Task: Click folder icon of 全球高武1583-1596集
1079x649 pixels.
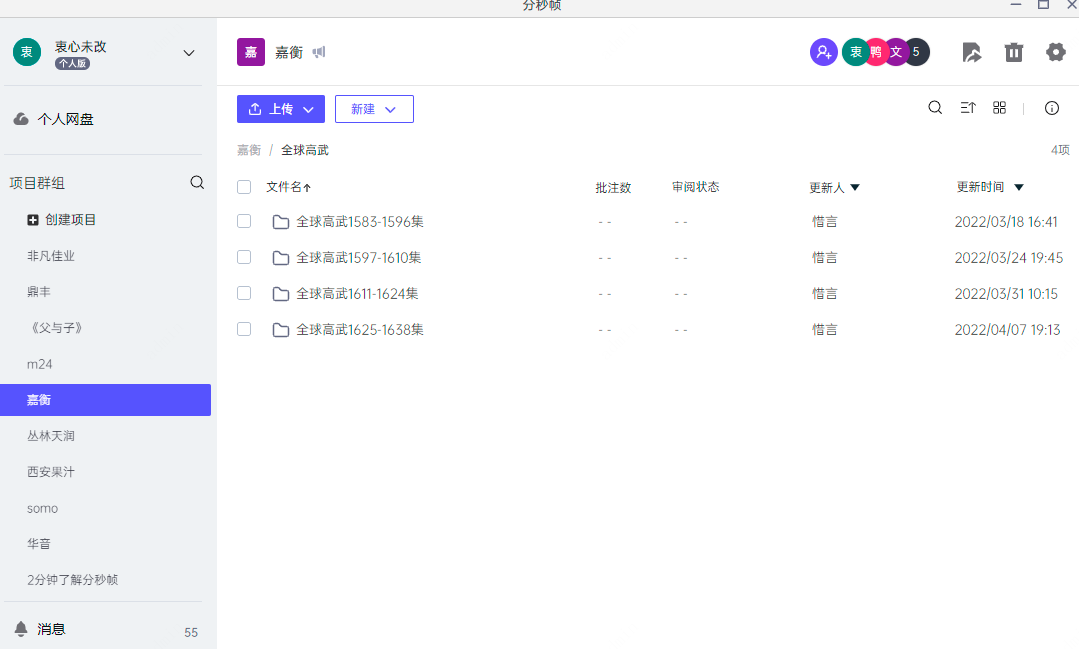Action: pos(281,222)
